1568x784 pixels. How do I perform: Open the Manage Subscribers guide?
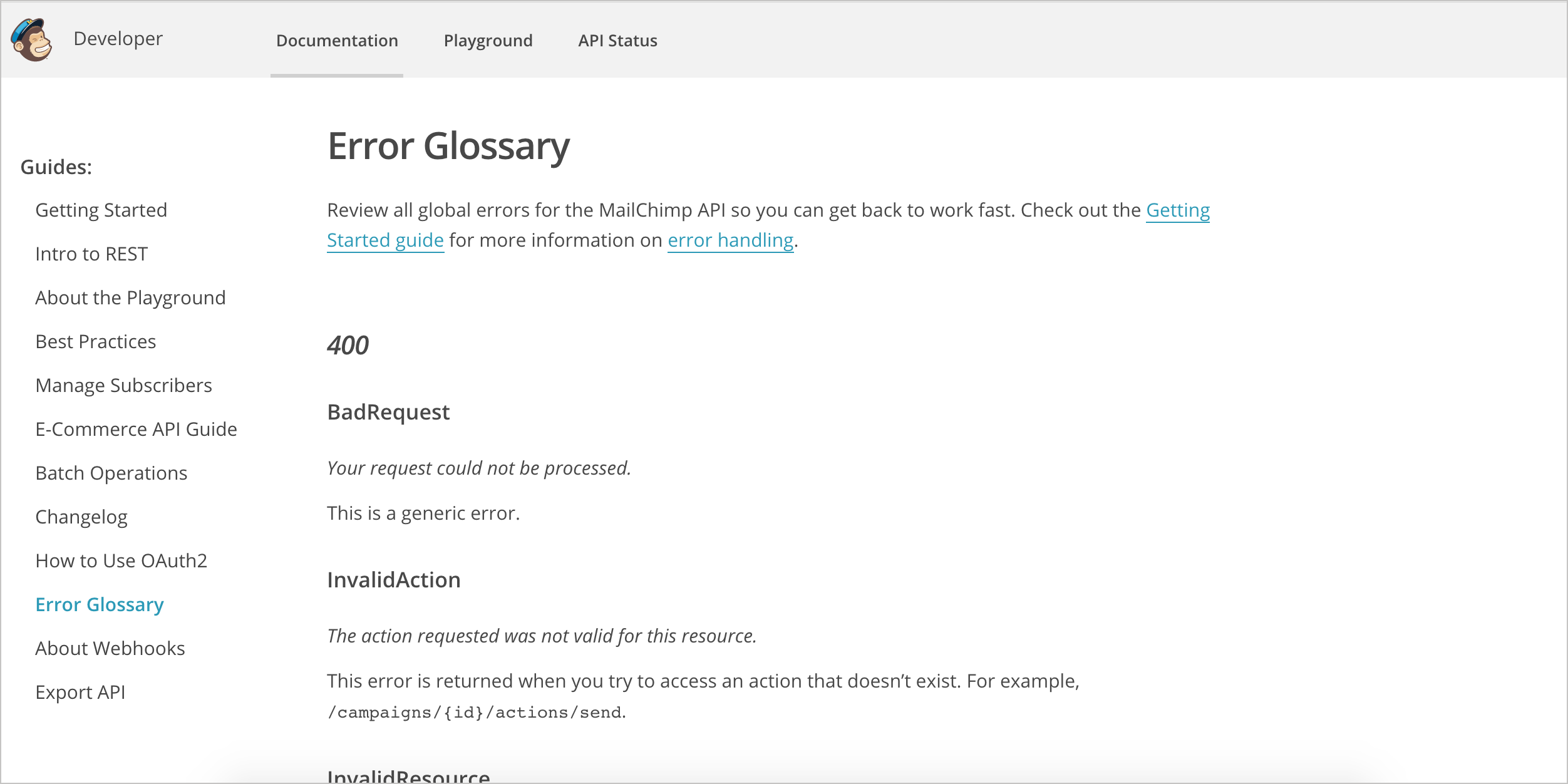124,385
